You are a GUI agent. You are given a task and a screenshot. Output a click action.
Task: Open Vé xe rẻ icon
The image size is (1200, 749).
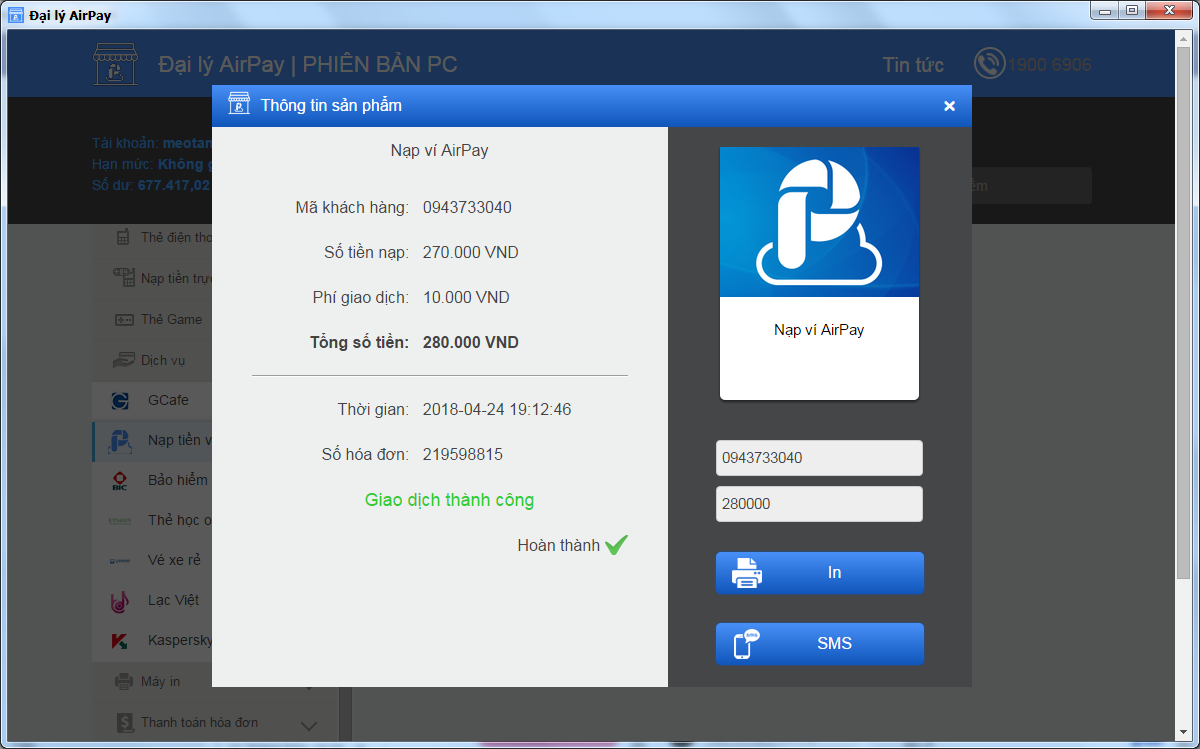pyautogui.click(x=120, y=561)
